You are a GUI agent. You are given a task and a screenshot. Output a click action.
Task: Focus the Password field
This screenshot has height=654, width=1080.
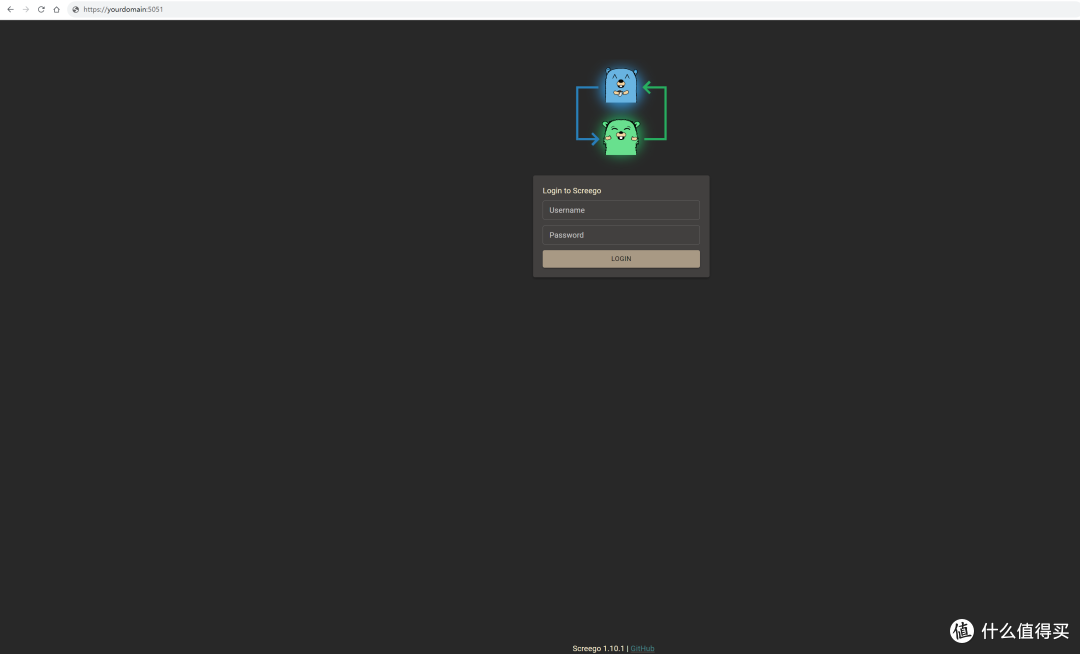coord(621,235)
